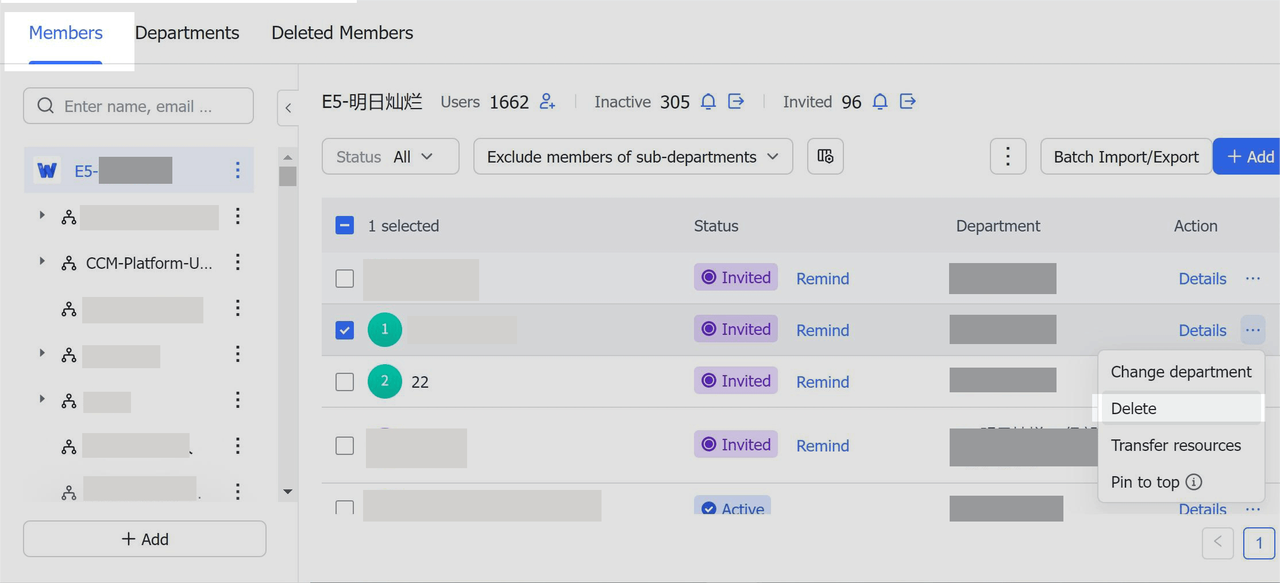Click the remind bell beside Invited 96
Image resolution: width=1280 pixels, height=583 pixels.
[x=879, y=101]
